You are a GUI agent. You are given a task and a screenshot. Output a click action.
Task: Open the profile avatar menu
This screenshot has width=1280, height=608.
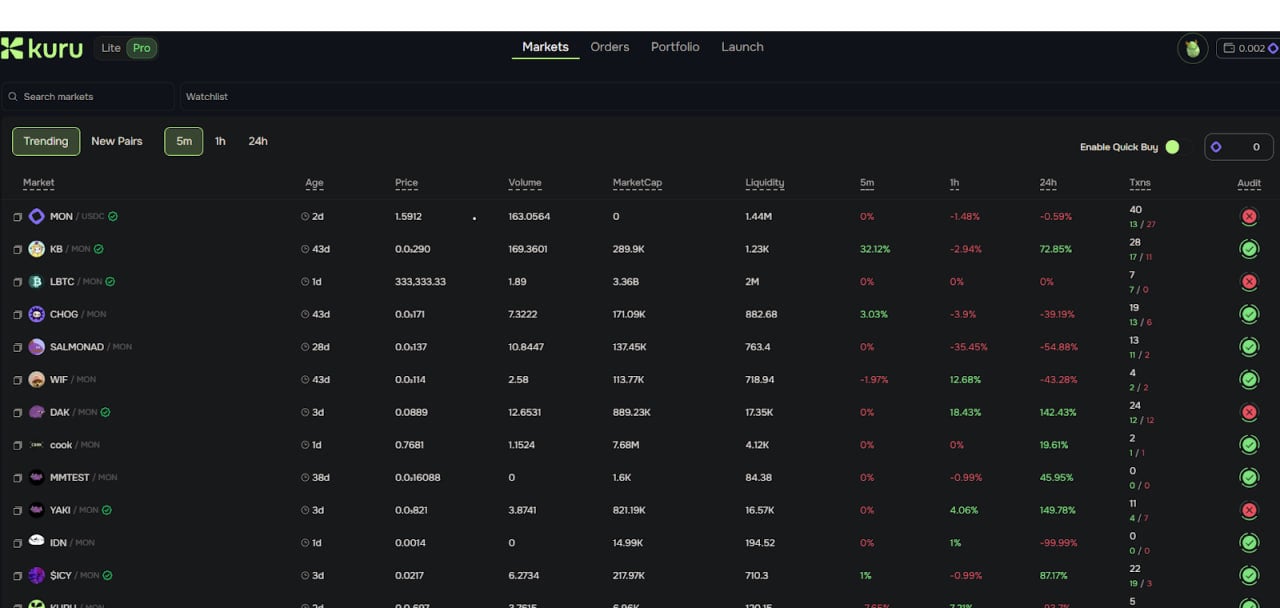tap(1192, 48)
